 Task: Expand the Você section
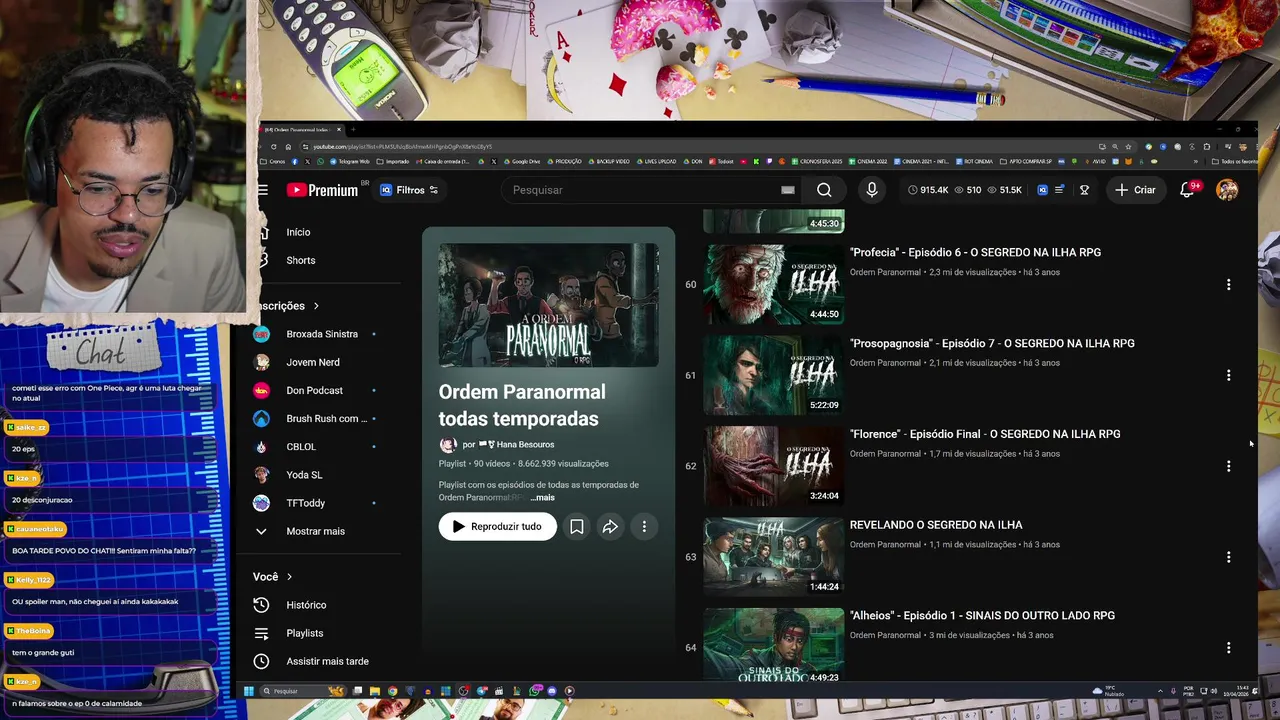click(x=272, y=577)
